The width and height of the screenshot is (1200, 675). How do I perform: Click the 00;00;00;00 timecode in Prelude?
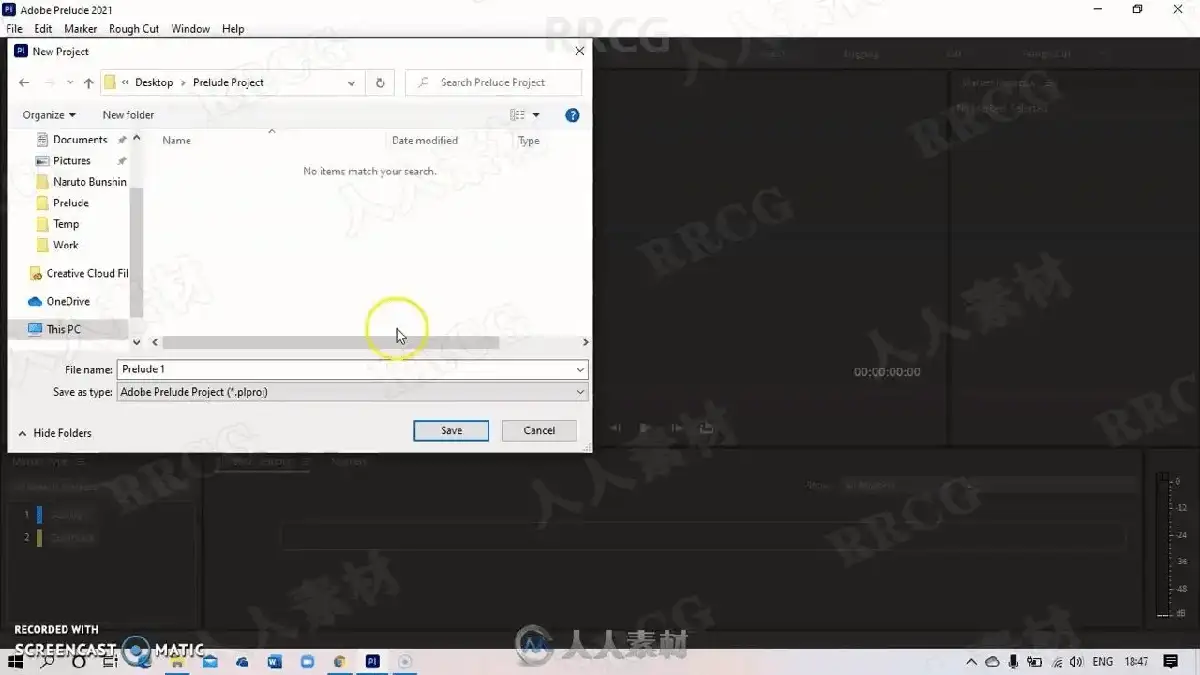click(887, 372)
